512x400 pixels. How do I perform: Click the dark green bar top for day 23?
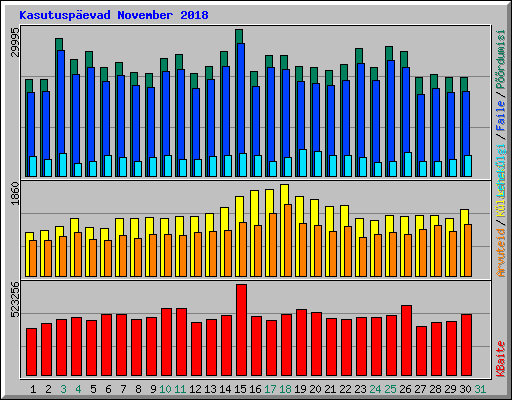tap(359, 56)
